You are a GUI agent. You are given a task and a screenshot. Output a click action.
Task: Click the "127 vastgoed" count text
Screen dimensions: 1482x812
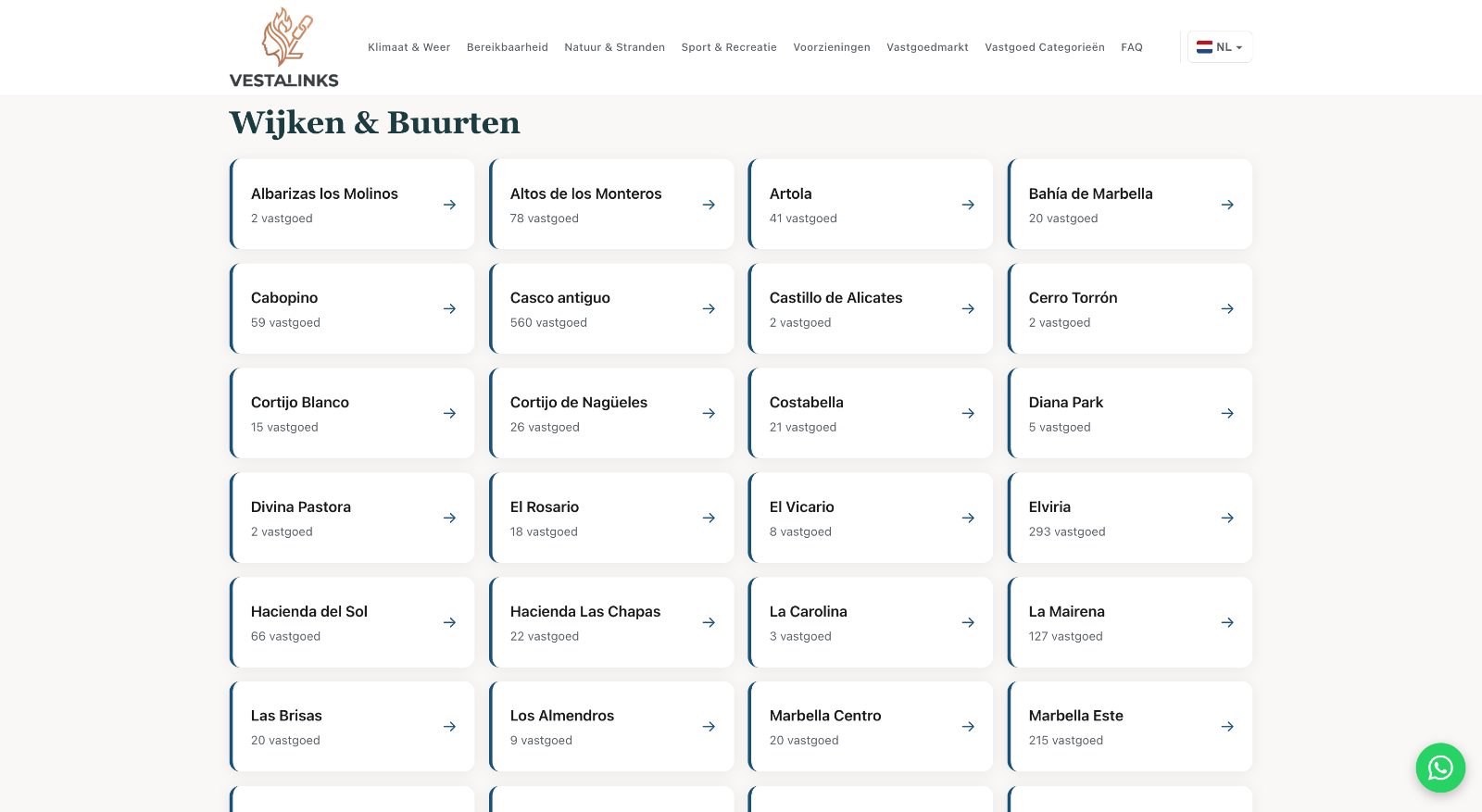[x=1066, y=636]
